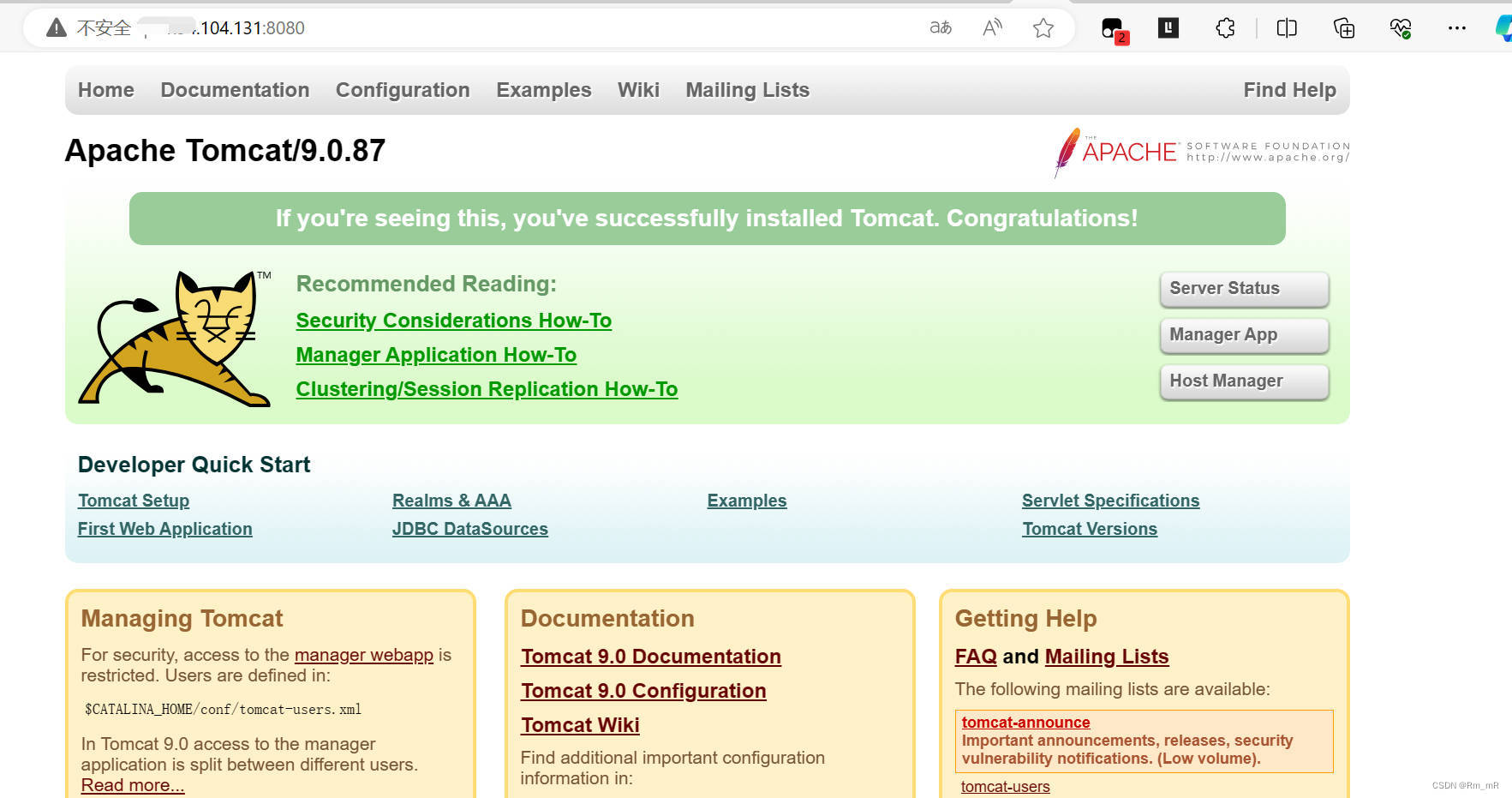
Task: Click the not-secure warning triangle icon
Action: pos(57,28)
